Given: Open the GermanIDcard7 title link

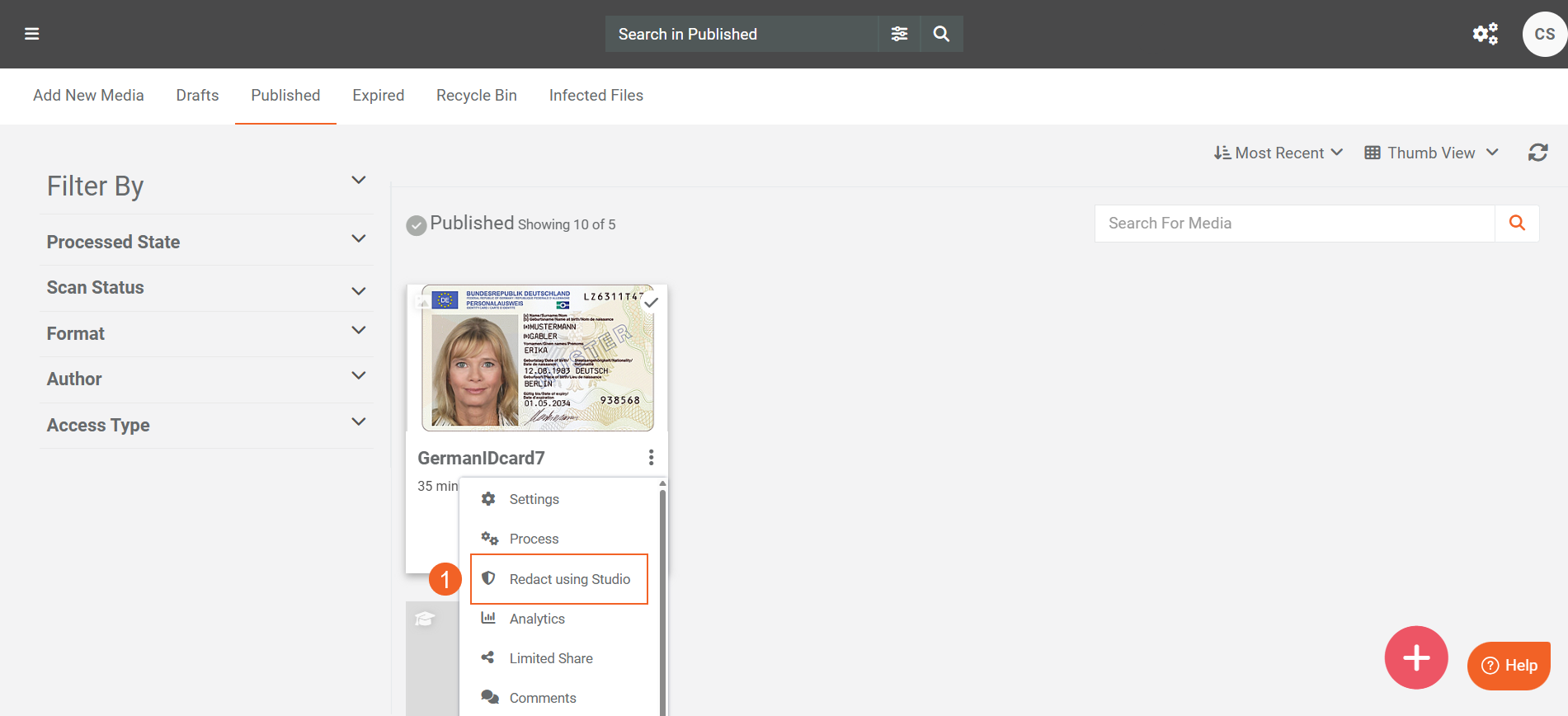Looking at the screenshot, I should click(x=481, y=458).
